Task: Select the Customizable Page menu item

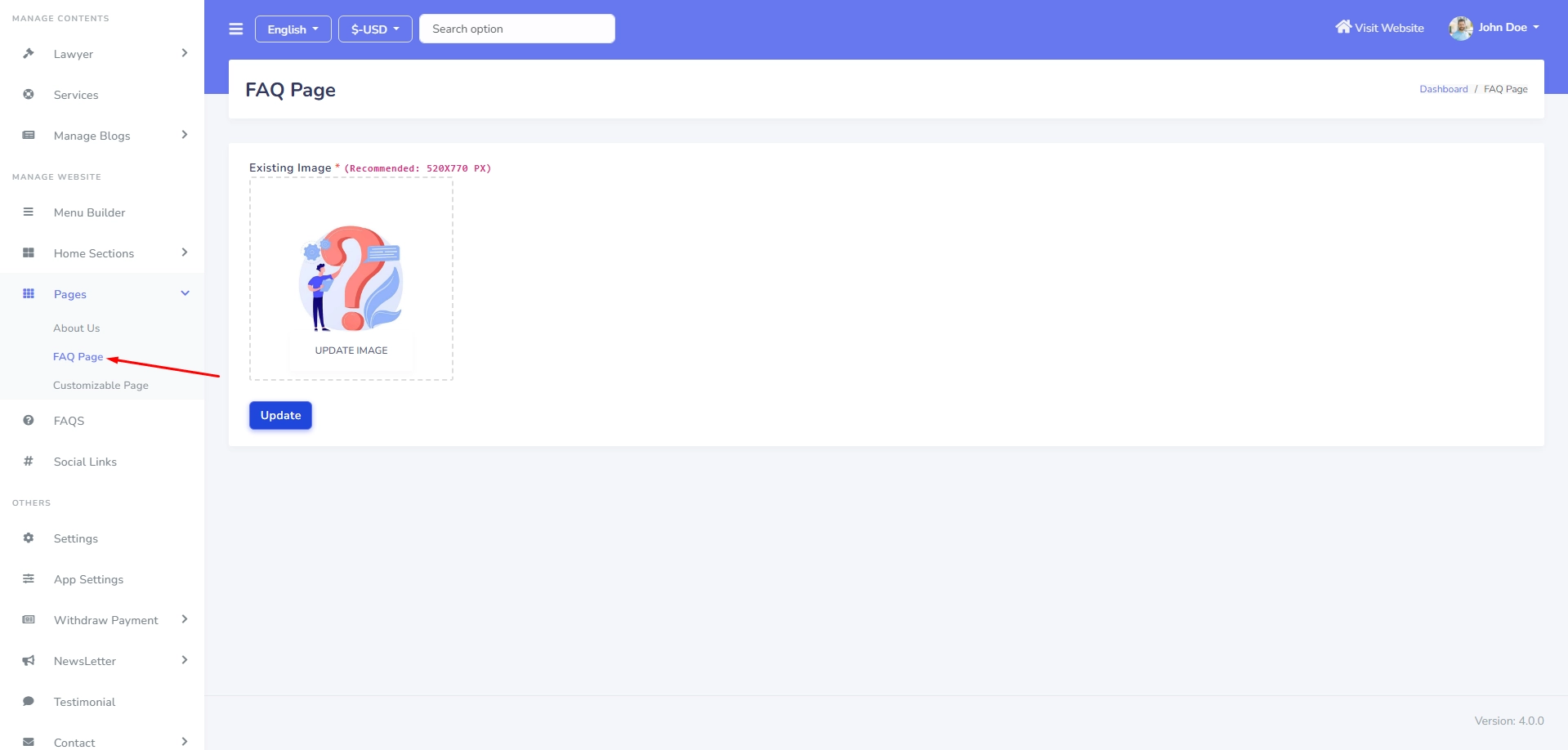Action: pos(101,386)
